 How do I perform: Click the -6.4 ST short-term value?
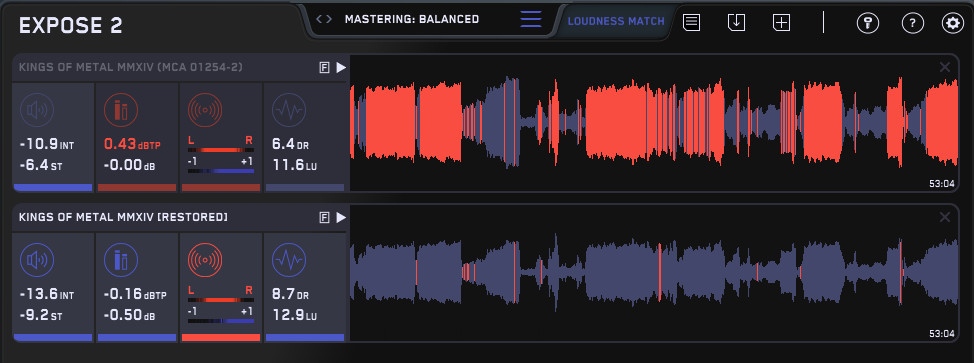click(41, 166)
